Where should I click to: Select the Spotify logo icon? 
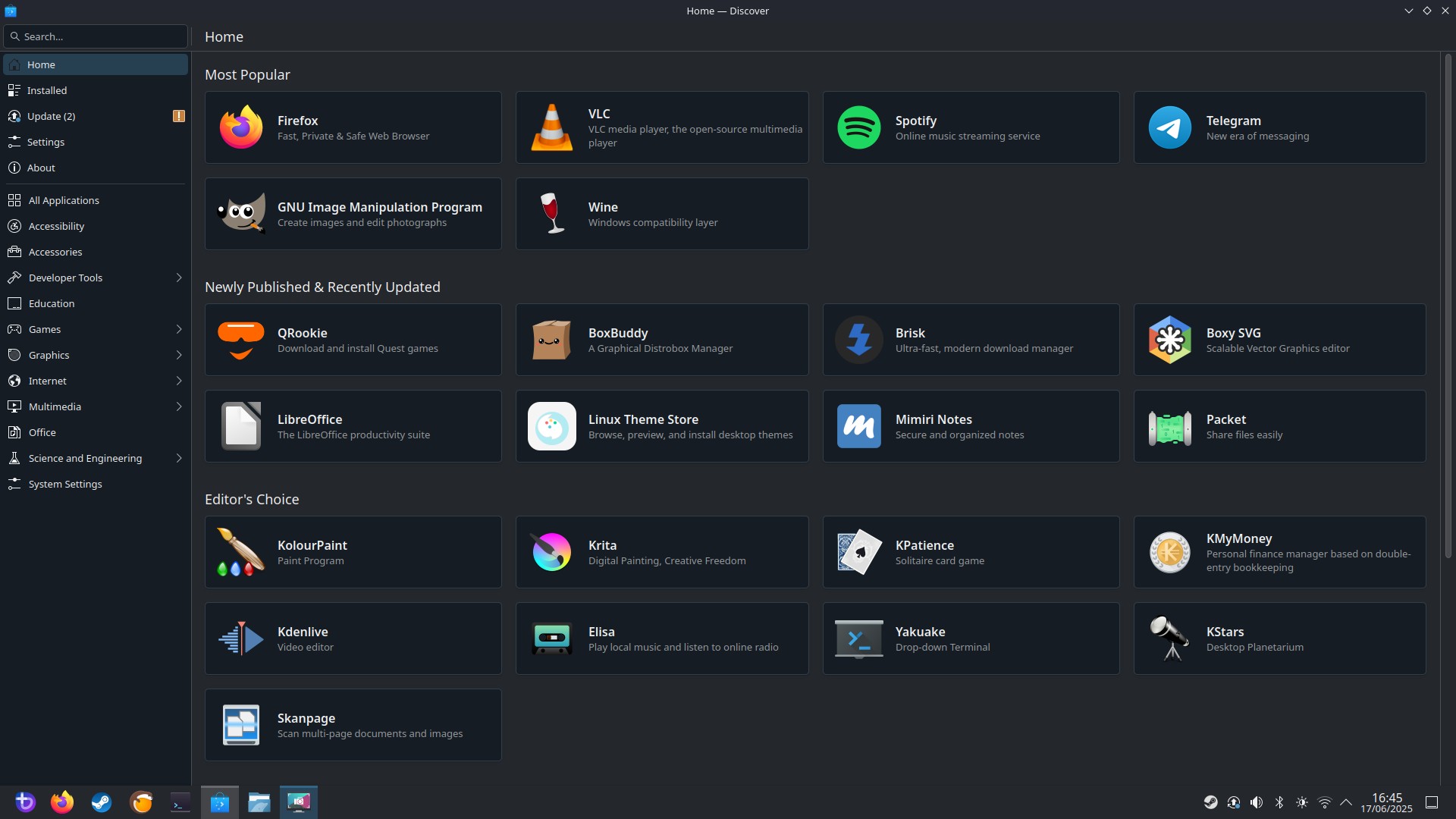pyautogui.click(x=858, y=127)
